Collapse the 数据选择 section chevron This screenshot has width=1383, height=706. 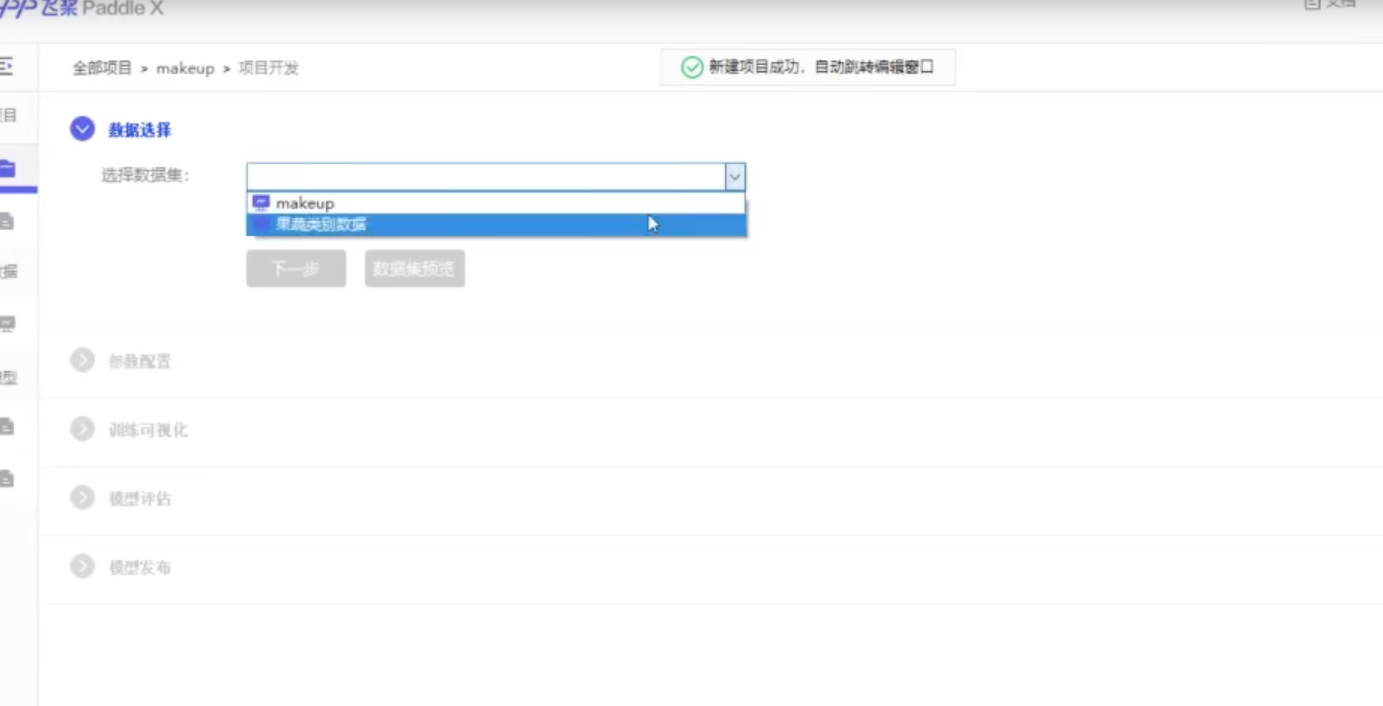(80, 129)
